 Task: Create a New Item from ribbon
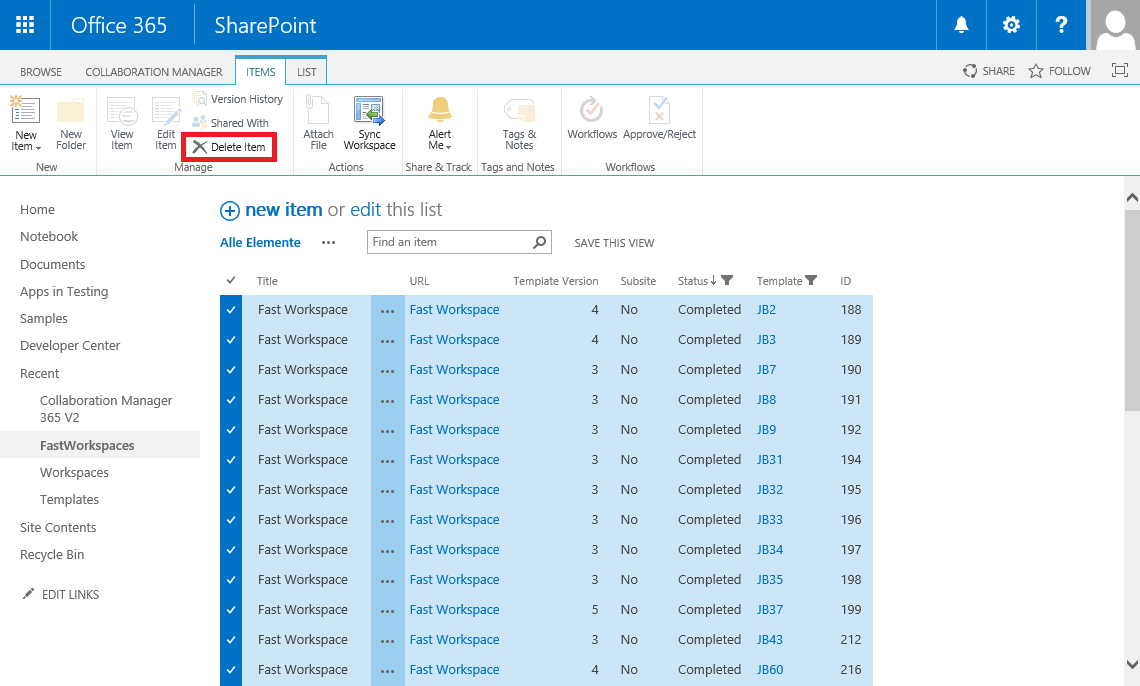[x=25, y=124]
